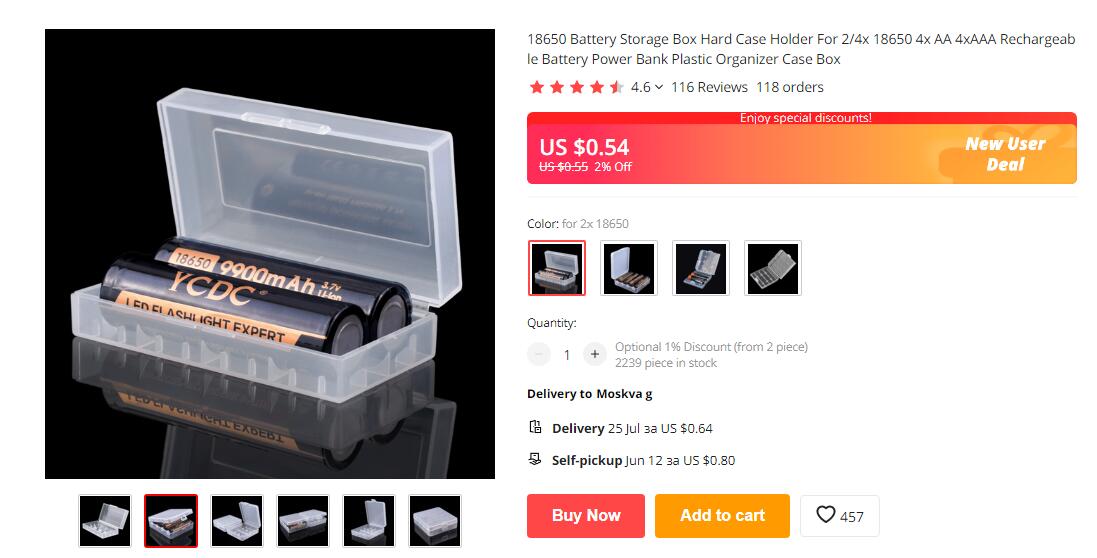Viewport: 1097px width, 558px height.
Task: Click the Add to cart button
Action: tap(722, 516)
